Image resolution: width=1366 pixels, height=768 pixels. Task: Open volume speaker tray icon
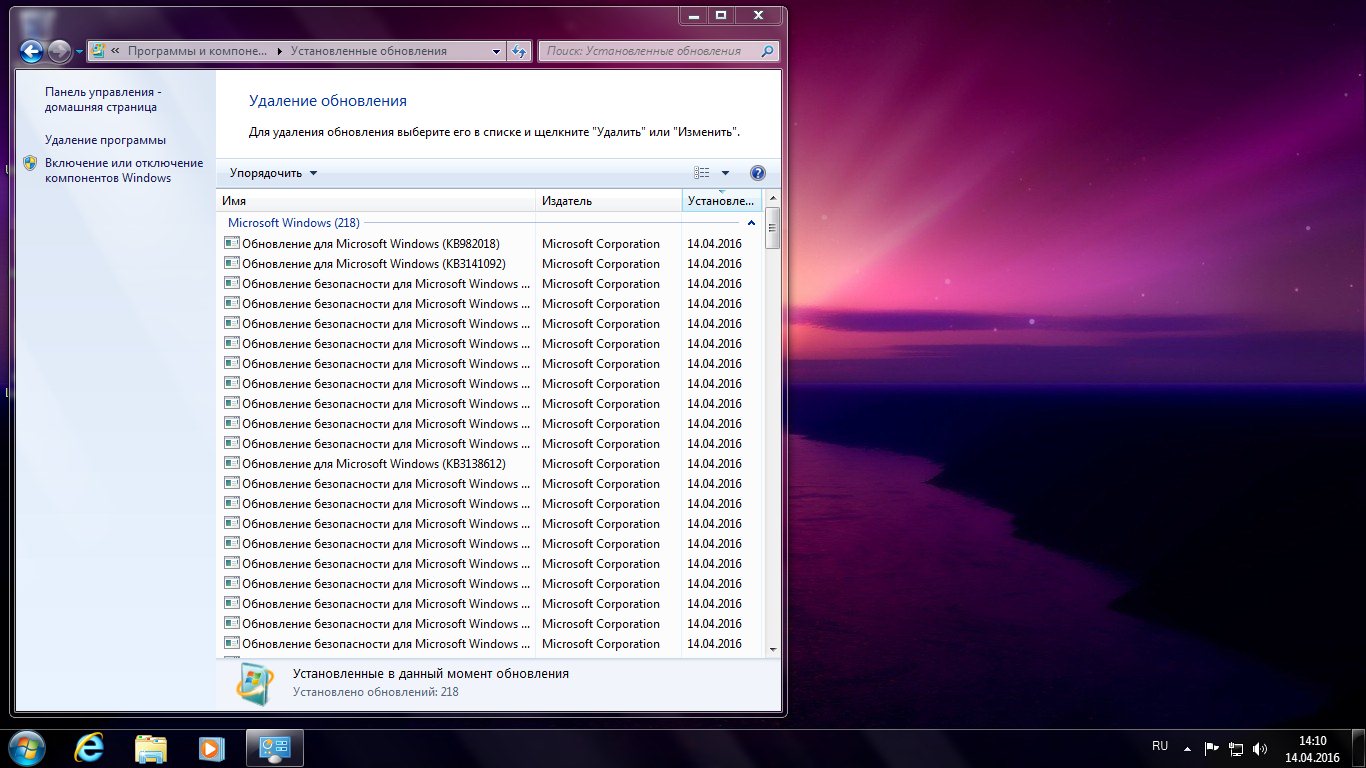point(1260,747)
